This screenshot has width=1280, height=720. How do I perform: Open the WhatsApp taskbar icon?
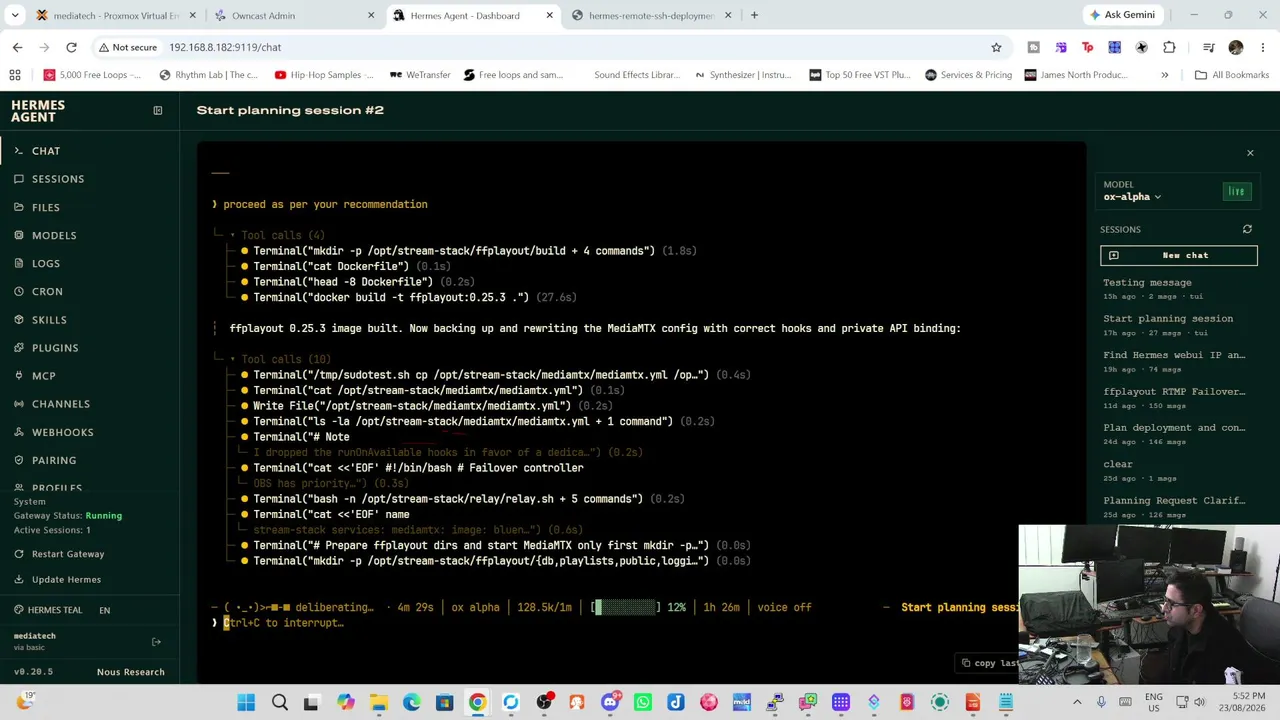point(642,703)
